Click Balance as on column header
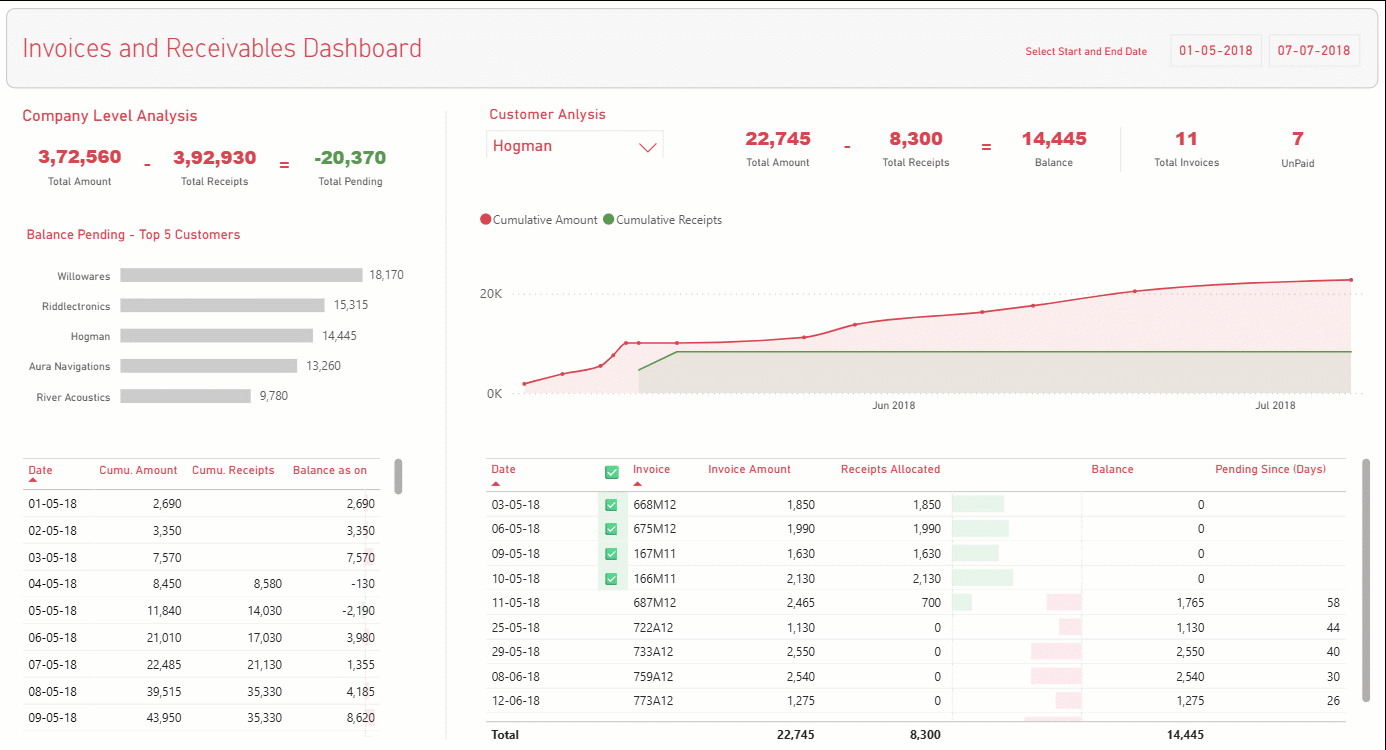Image resolution: width=1386 pixels, height=750 pixels. (329, 470)
